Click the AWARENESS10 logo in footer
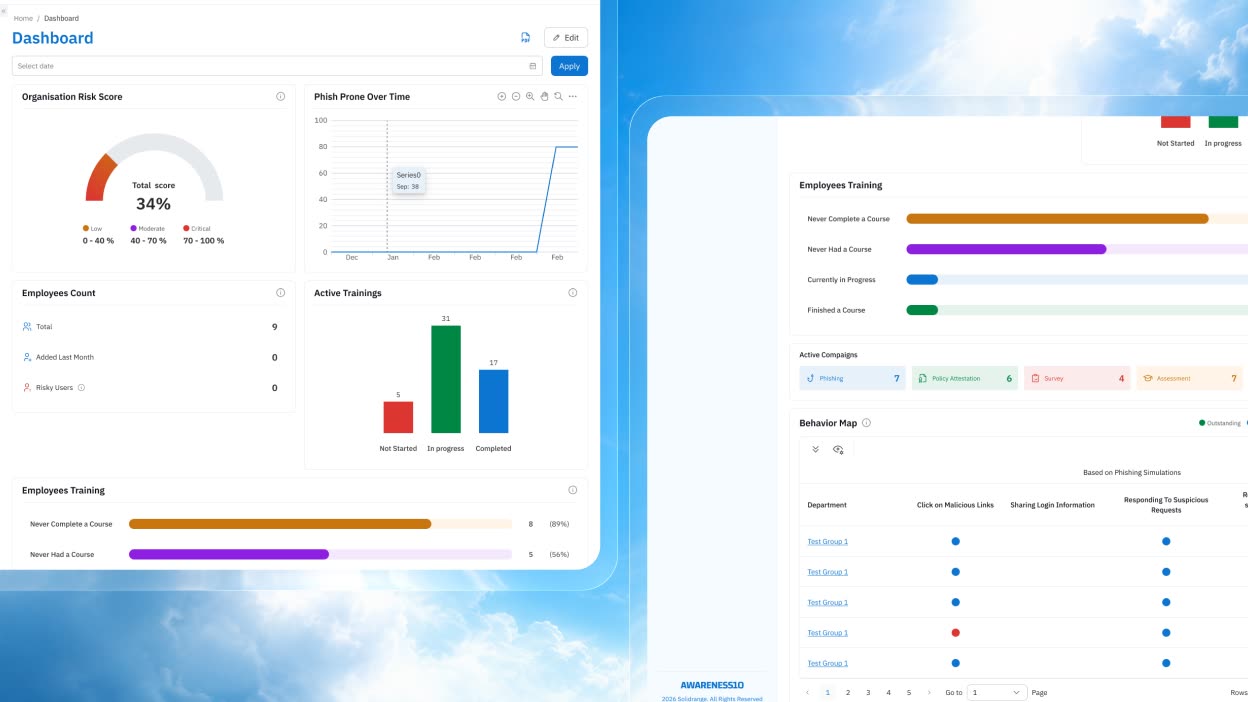 712,685
